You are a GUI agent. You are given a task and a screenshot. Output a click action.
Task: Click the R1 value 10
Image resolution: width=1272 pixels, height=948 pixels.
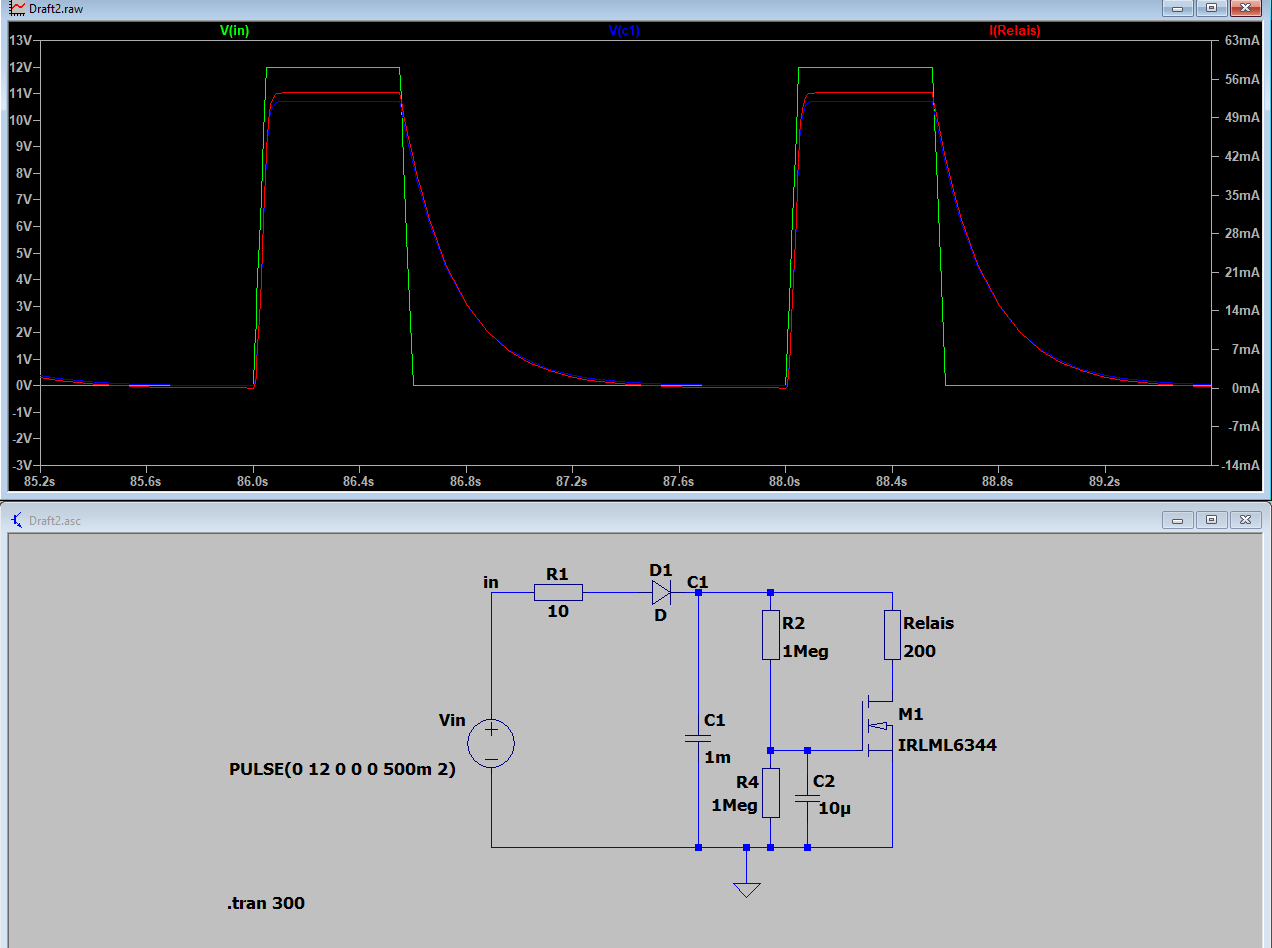(x=558, y=611)
